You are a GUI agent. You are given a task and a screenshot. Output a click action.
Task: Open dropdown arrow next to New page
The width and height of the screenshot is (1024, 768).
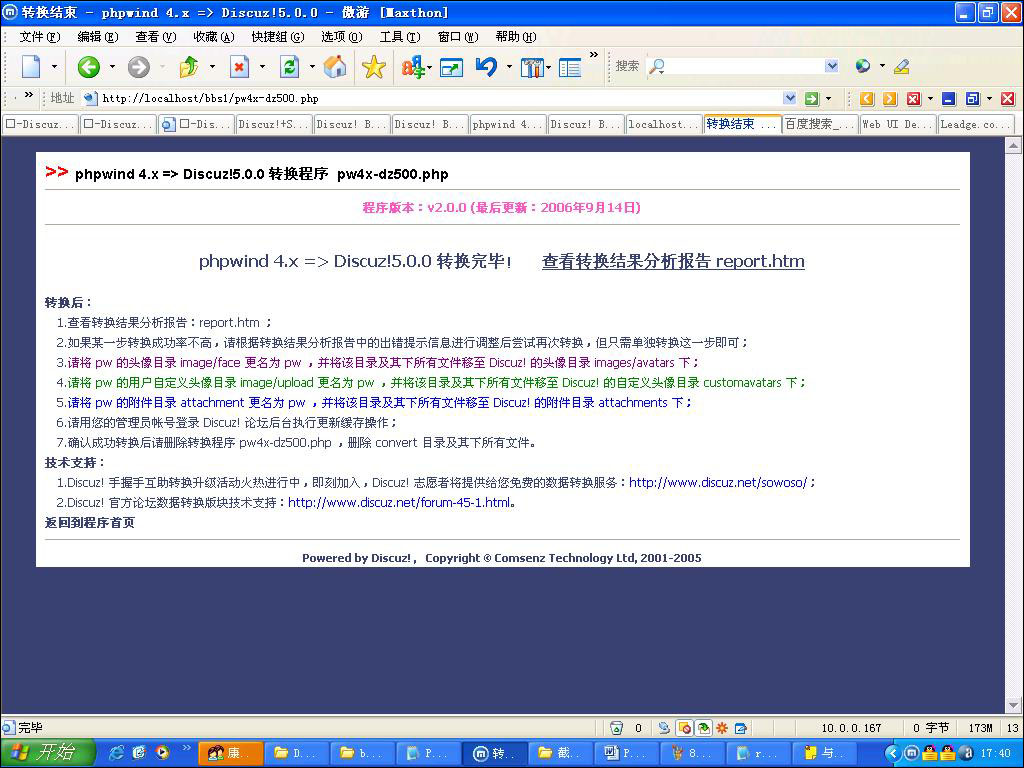54,67
